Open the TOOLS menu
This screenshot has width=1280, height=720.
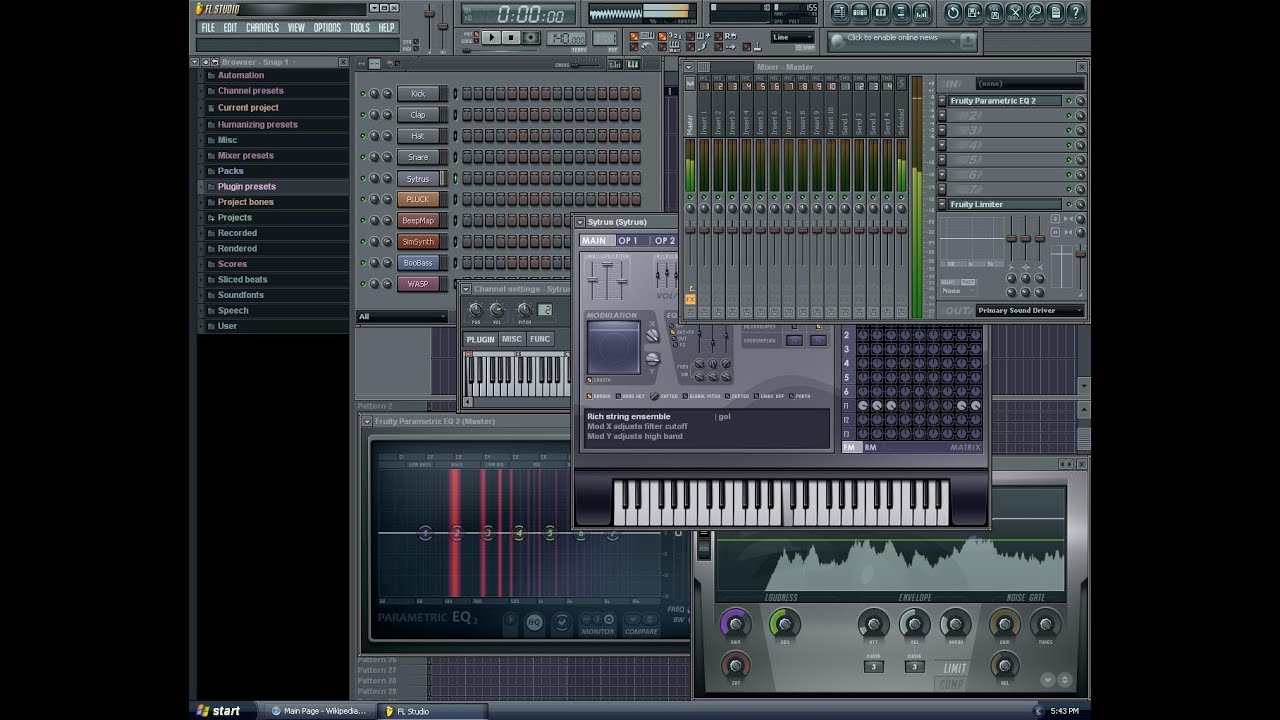[x=360, y=28]
